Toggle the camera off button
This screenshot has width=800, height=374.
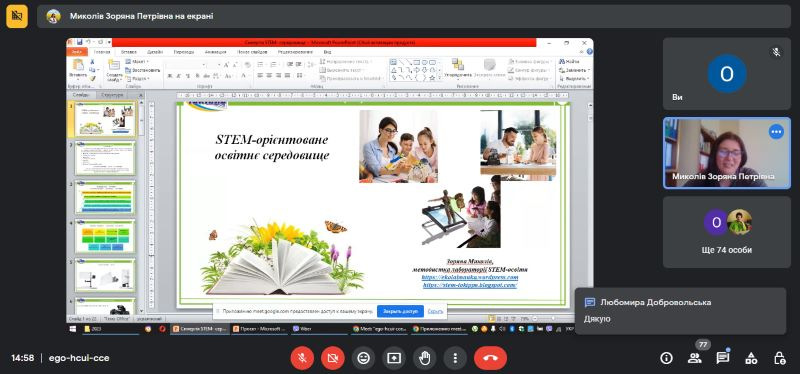333,358
